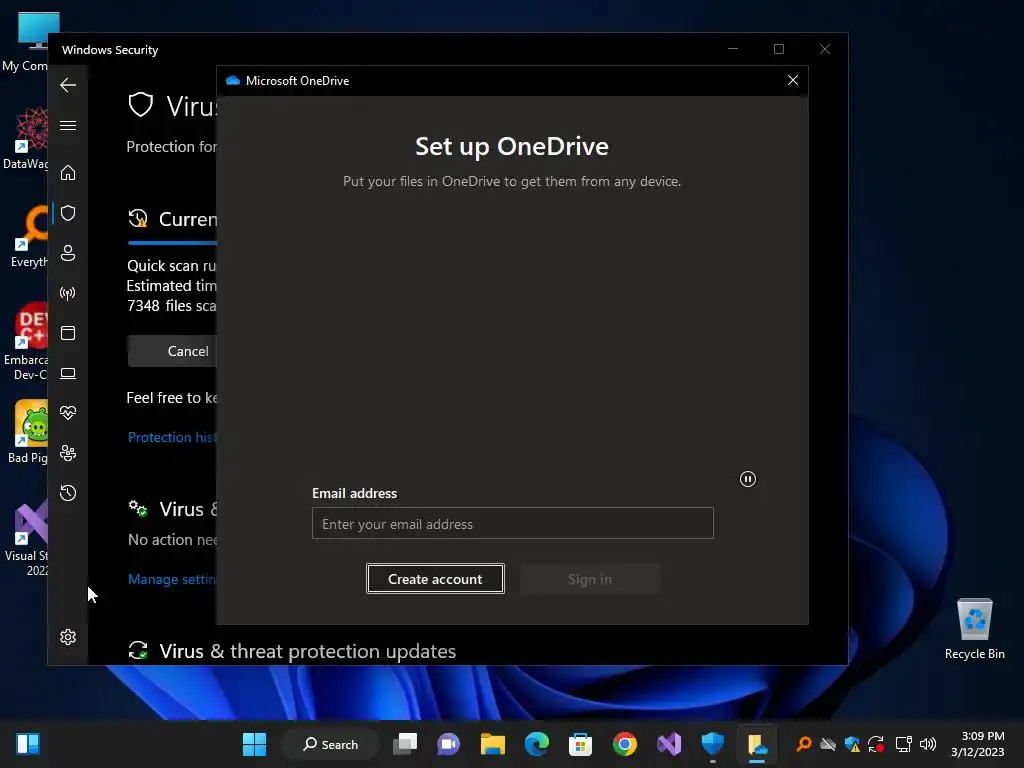
Task: Open the clock and date flyout
Action: point(978,744)
